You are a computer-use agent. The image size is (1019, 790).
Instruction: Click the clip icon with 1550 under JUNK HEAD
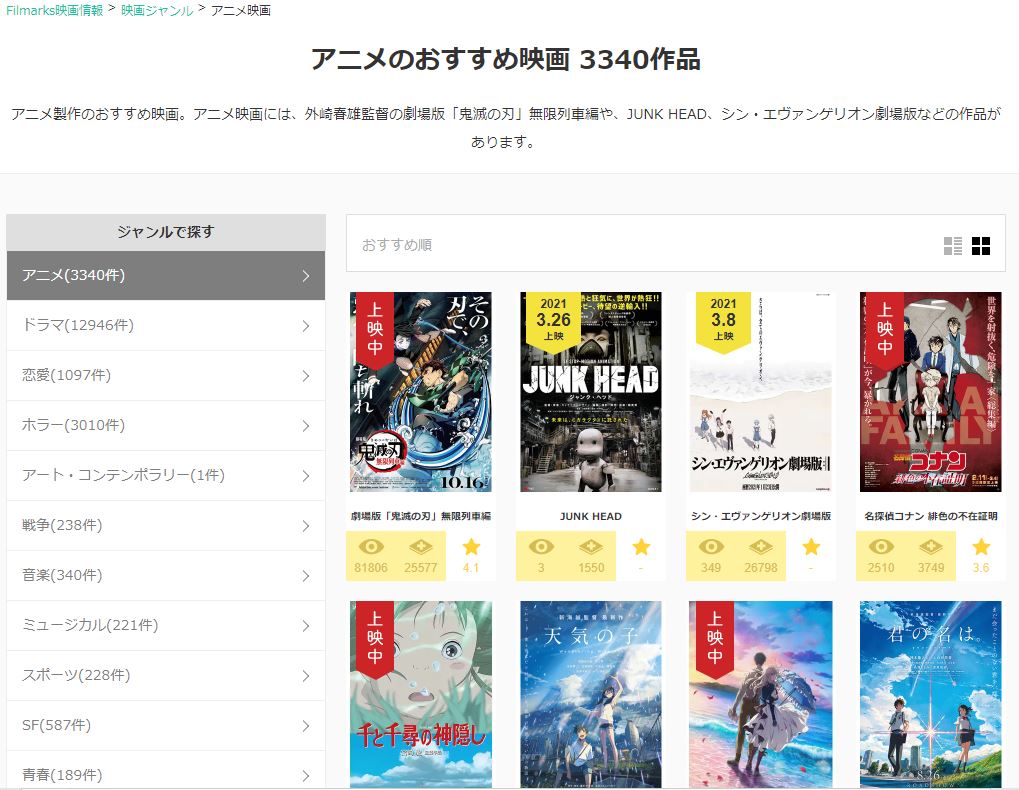[591, 547]
